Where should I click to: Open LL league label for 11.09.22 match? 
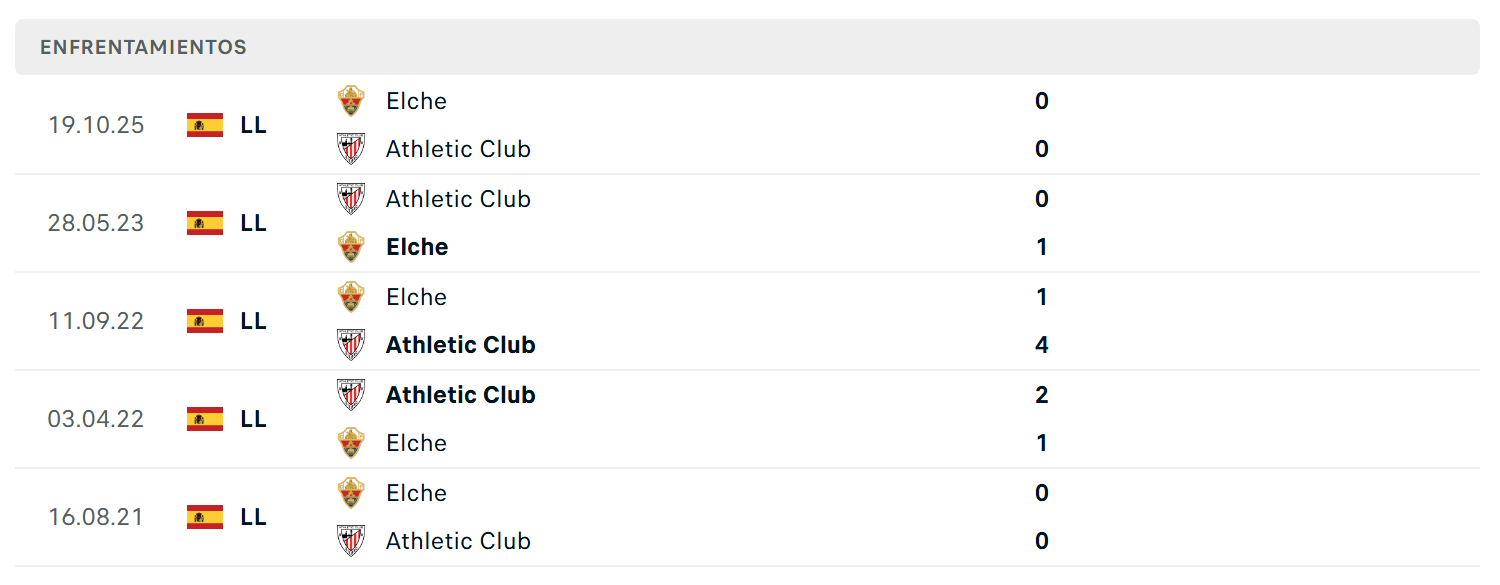coord(254,321)
